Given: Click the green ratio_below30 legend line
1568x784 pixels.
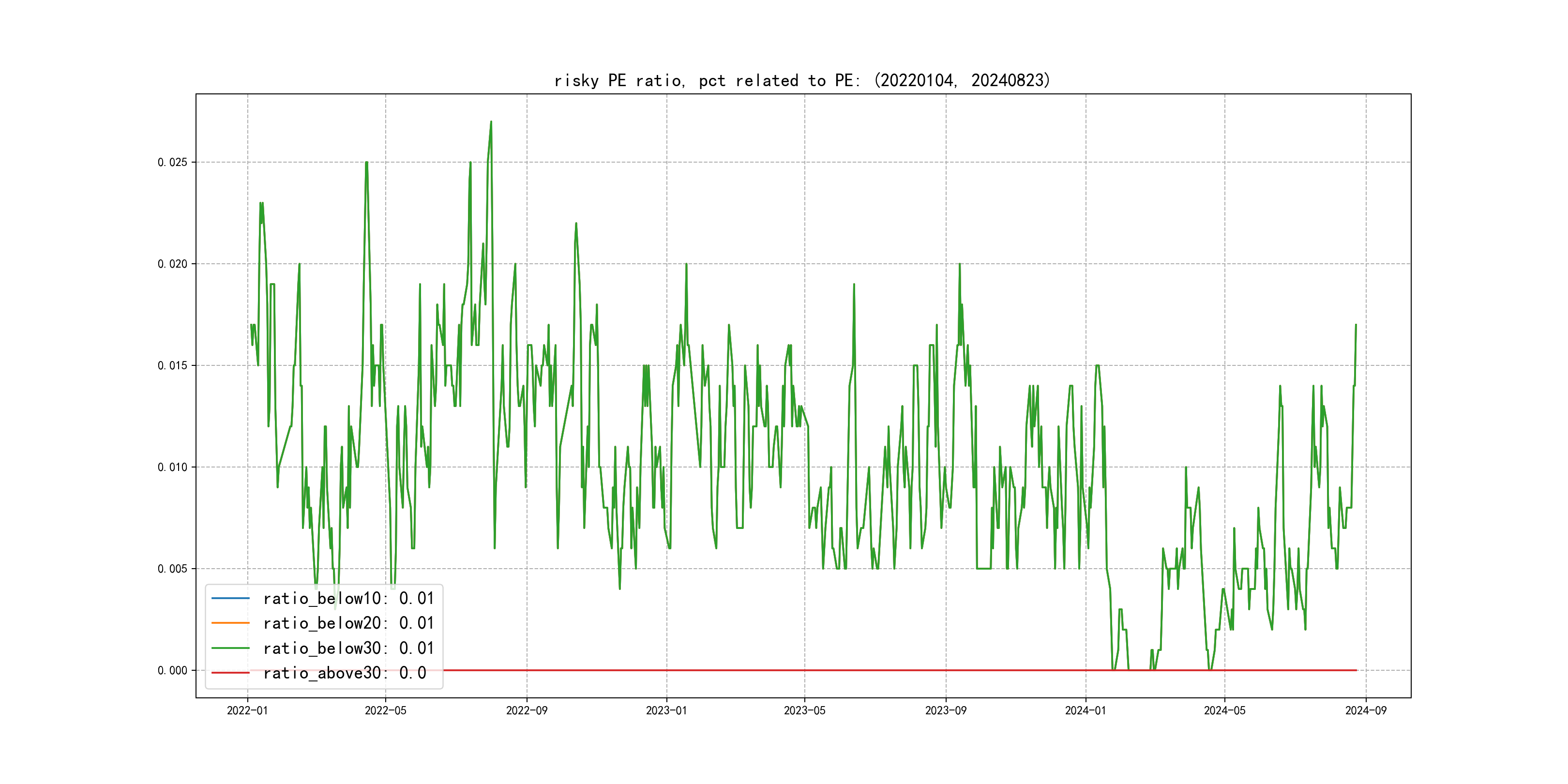Looking at the screenshot, I should tap(230, 648).
